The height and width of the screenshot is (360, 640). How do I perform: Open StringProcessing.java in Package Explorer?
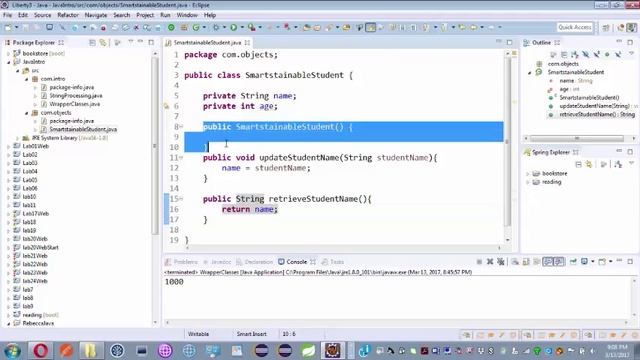(x=76, y=96)
